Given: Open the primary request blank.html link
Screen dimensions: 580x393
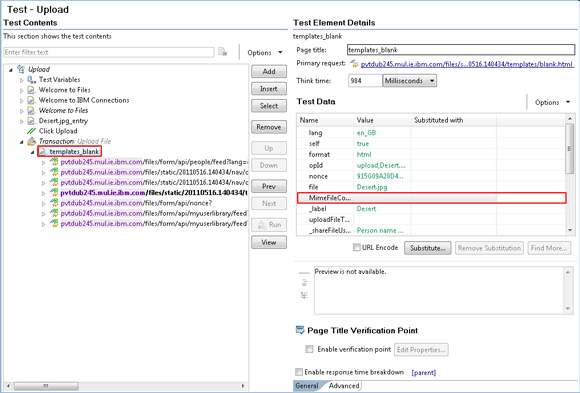Looking at the screenshot, I should pos(467,64).
